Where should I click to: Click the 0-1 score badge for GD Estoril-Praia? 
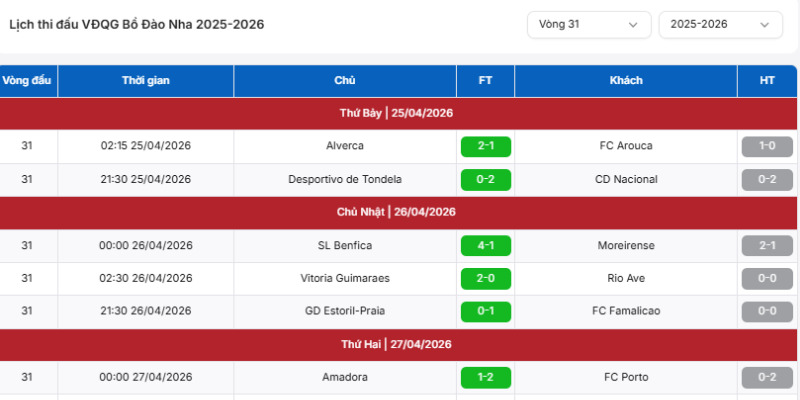[x=486, y=311]
